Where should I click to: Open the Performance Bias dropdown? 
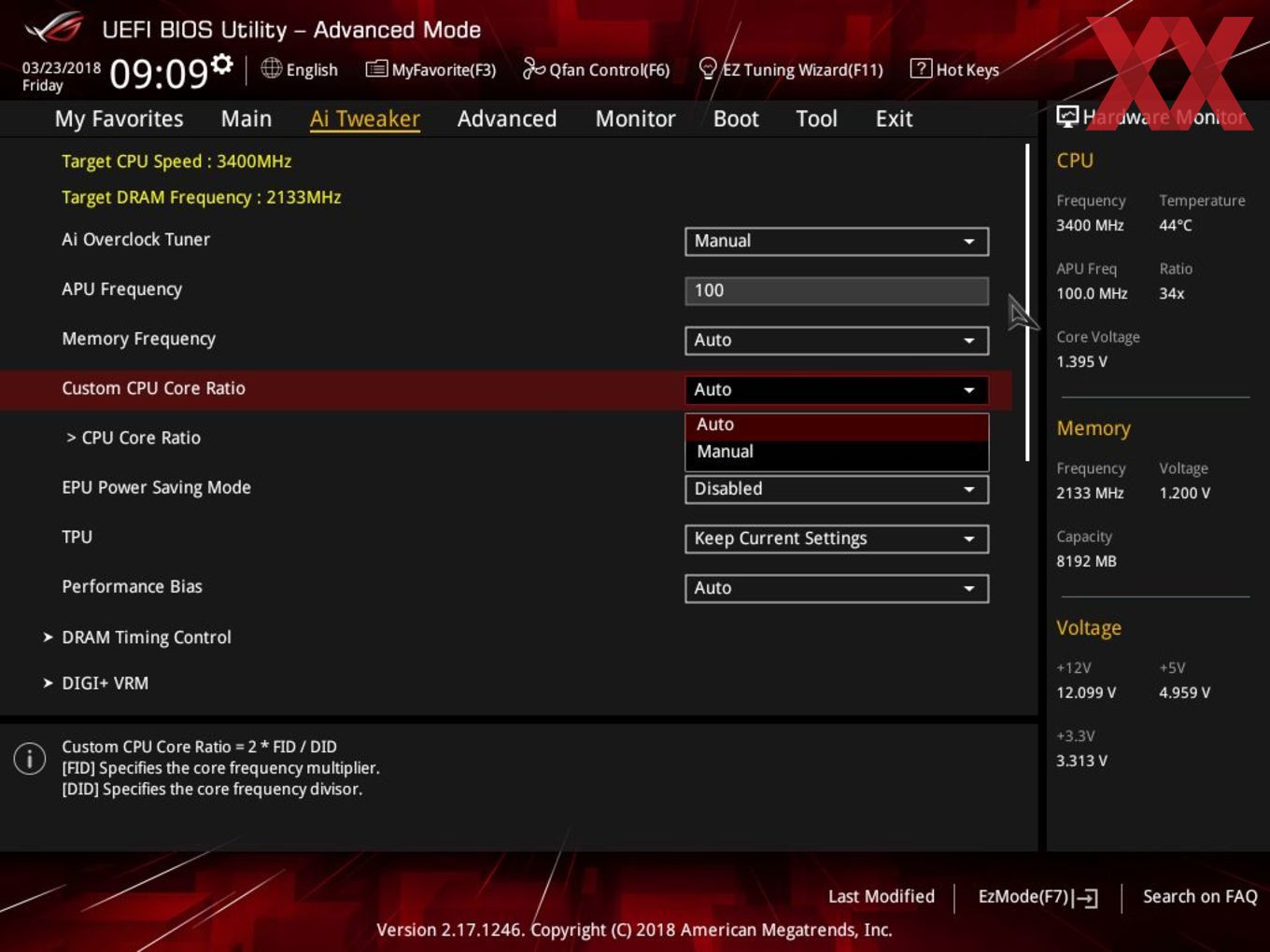(x=837, y=588)
